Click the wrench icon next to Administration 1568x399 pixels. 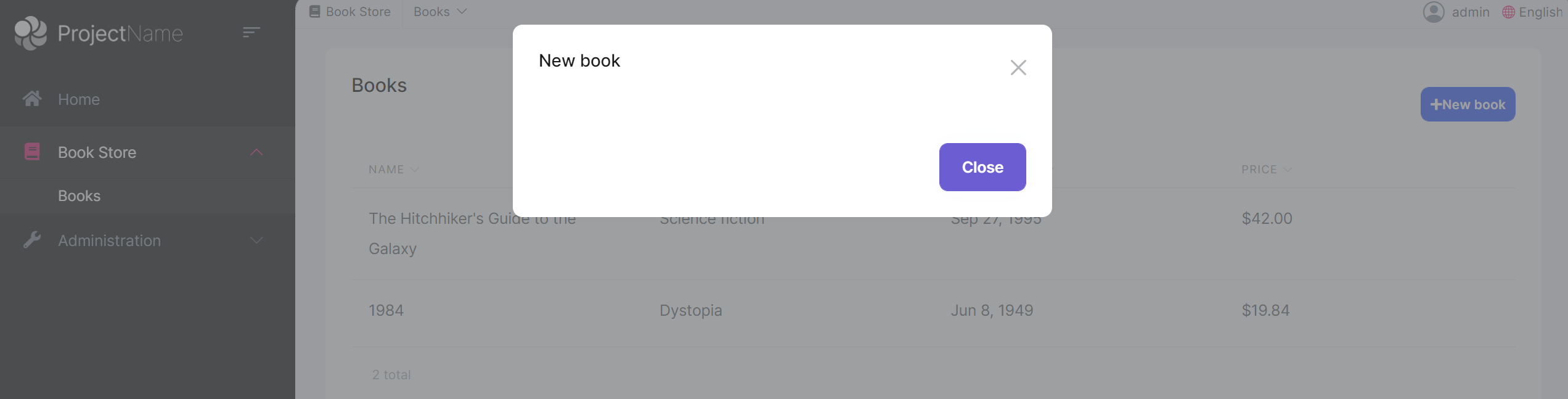[33, 240]
